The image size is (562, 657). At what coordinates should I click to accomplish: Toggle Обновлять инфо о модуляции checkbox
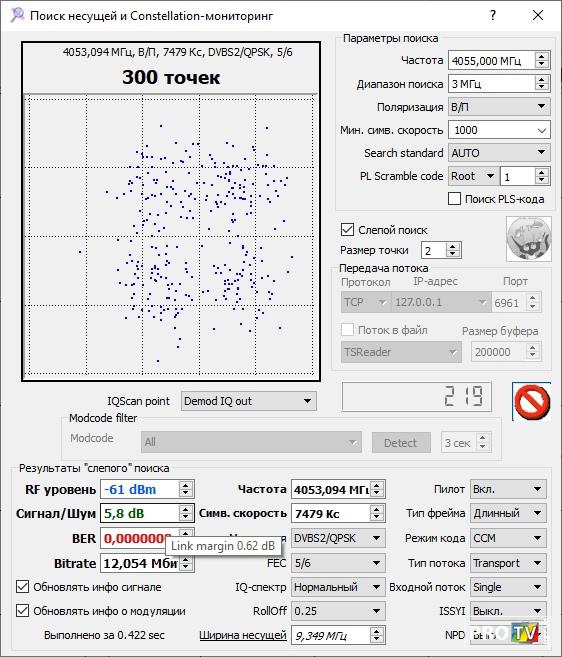23,610
